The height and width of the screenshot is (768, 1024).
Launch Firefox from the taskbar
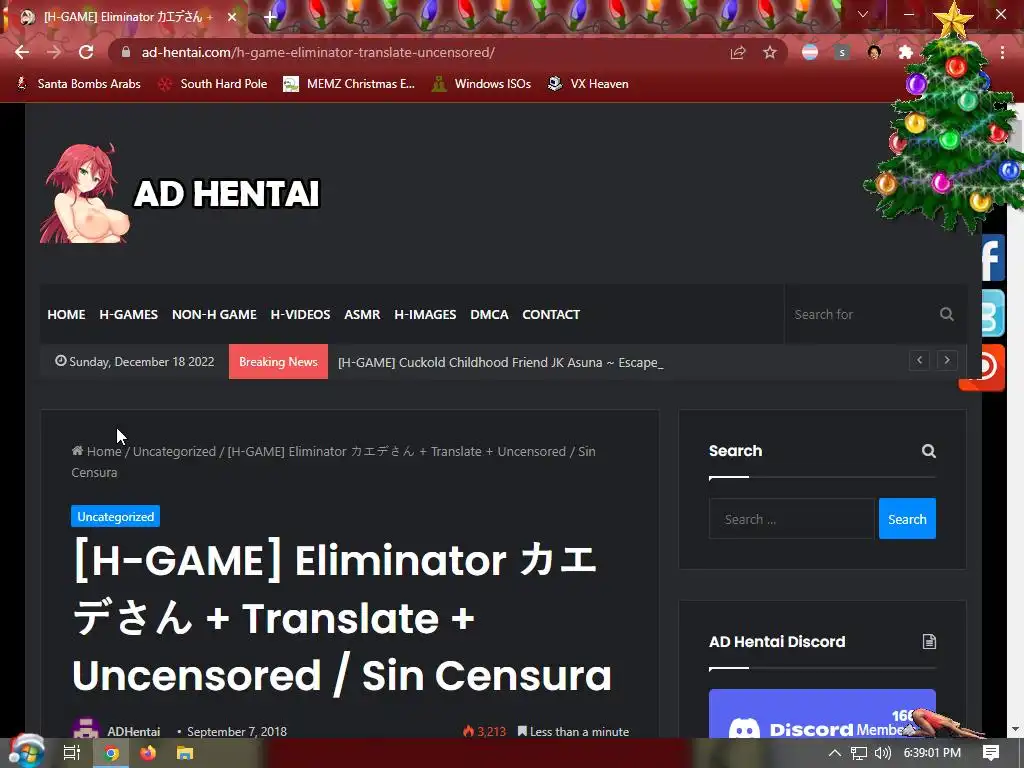click(148, 753)
